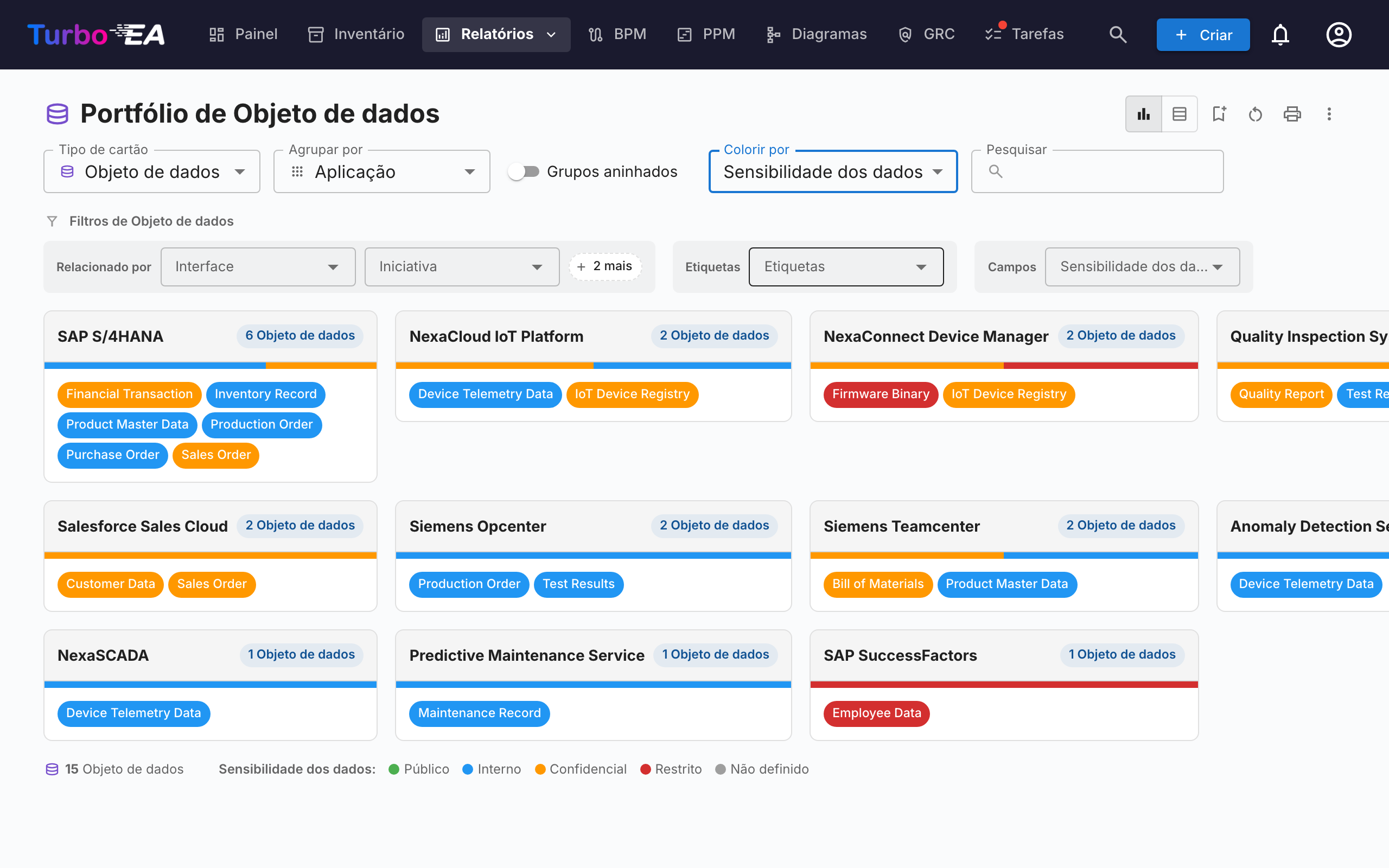Toggle the Grupos aninhados switch
Image resolution: width=1389 pixels, height=868 pixels.
click(524, 171)
